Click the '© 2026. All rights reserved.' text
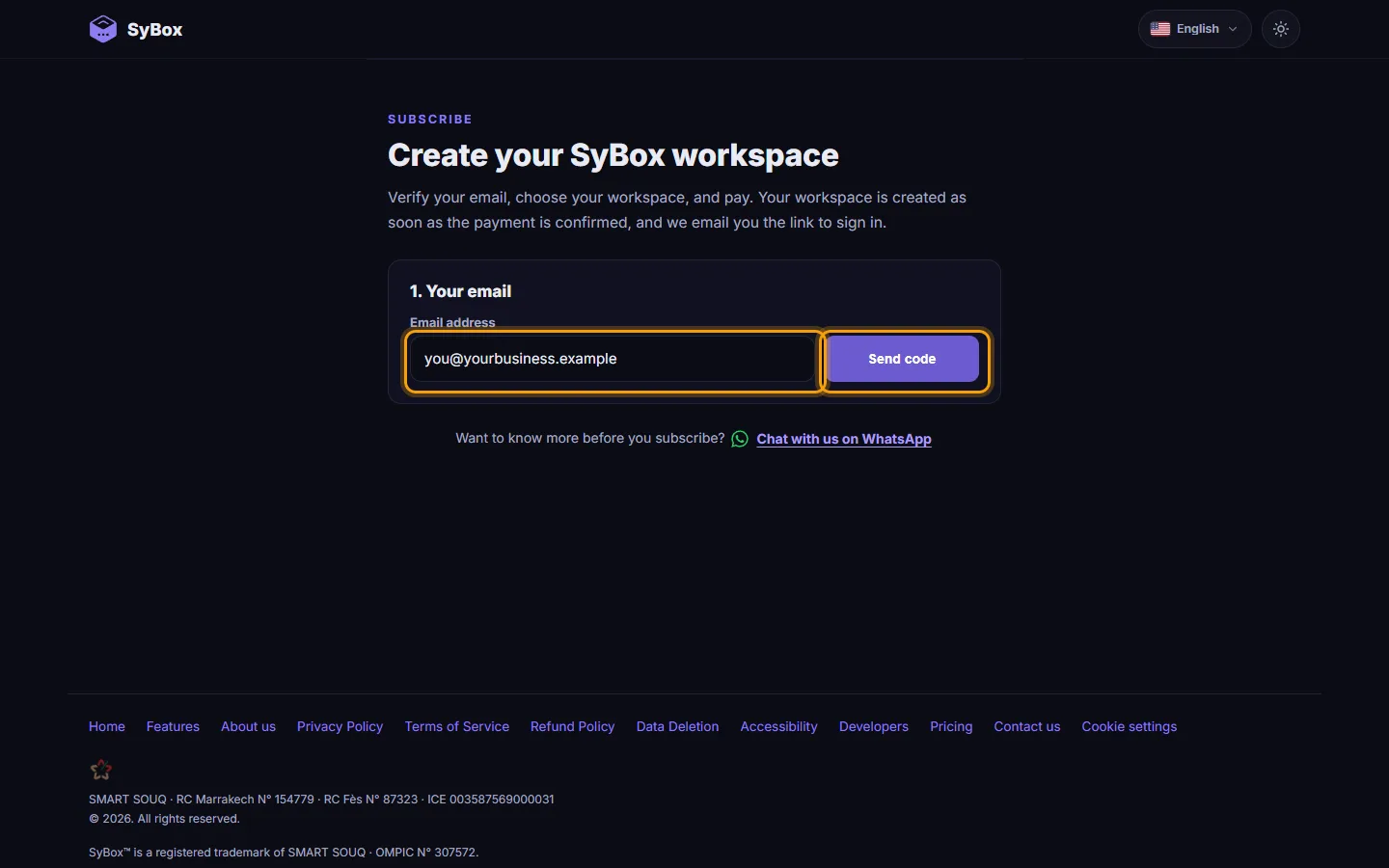 point(164,819)
